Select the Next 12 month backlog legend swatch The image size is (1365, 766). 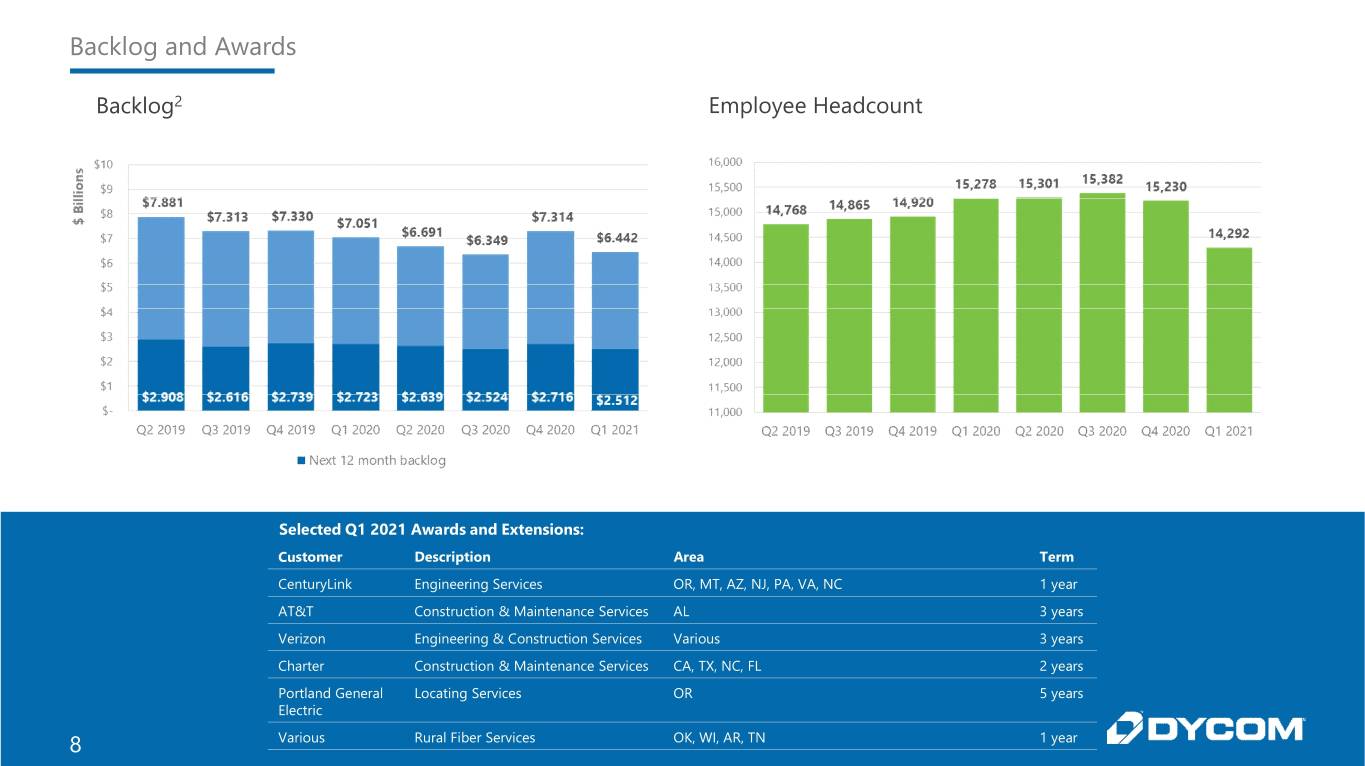click(x=301, y=460)
